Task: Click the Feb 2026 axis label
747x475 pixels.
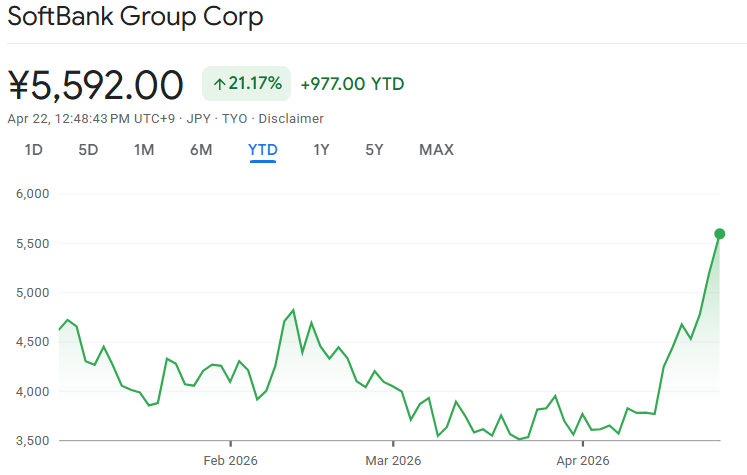Action: pos(231,461)
